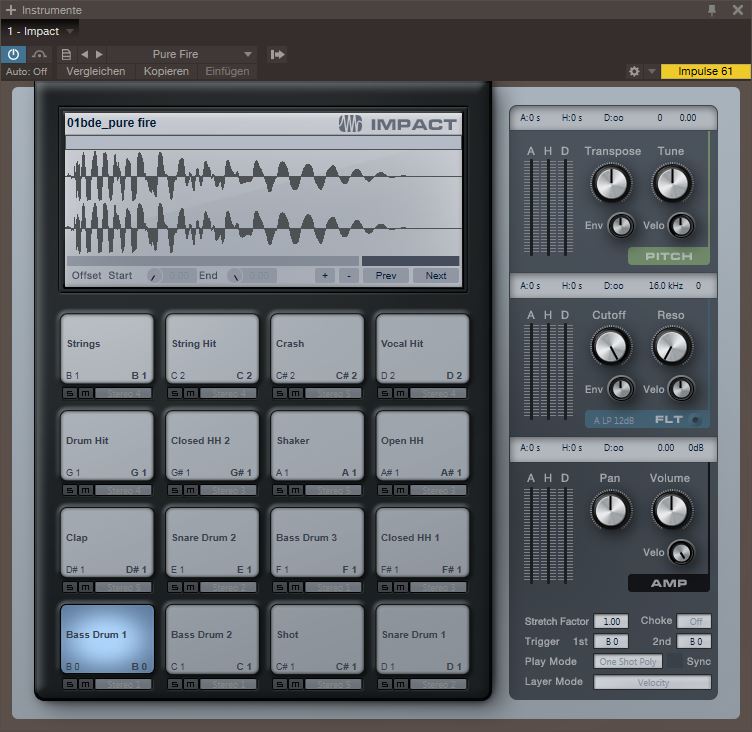Open the Choke Off dropdown
The image size is (752, 732).
(x=694, y=621)
